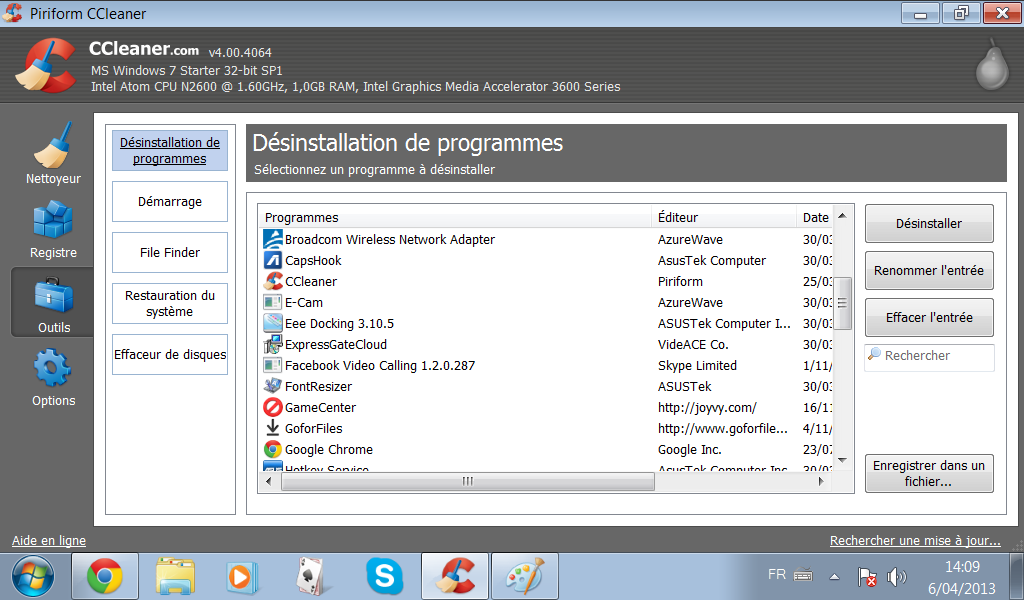Click the GameCenter red prohibited icon
This screenshot has height=600, width=1024.
click(272, 407)
